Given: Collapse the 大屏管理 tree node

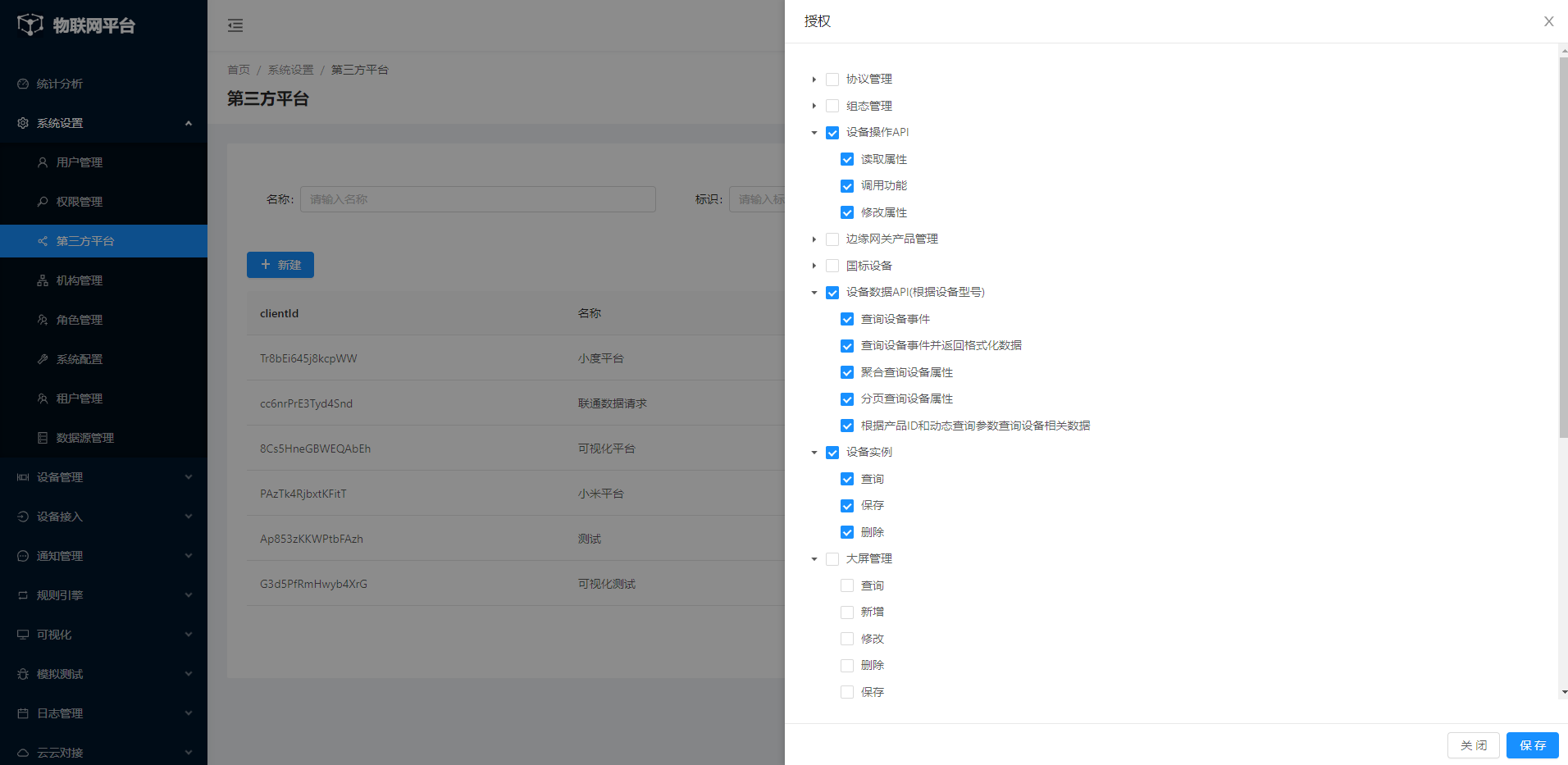Looking at the screenshot, I should coord(814,559).
